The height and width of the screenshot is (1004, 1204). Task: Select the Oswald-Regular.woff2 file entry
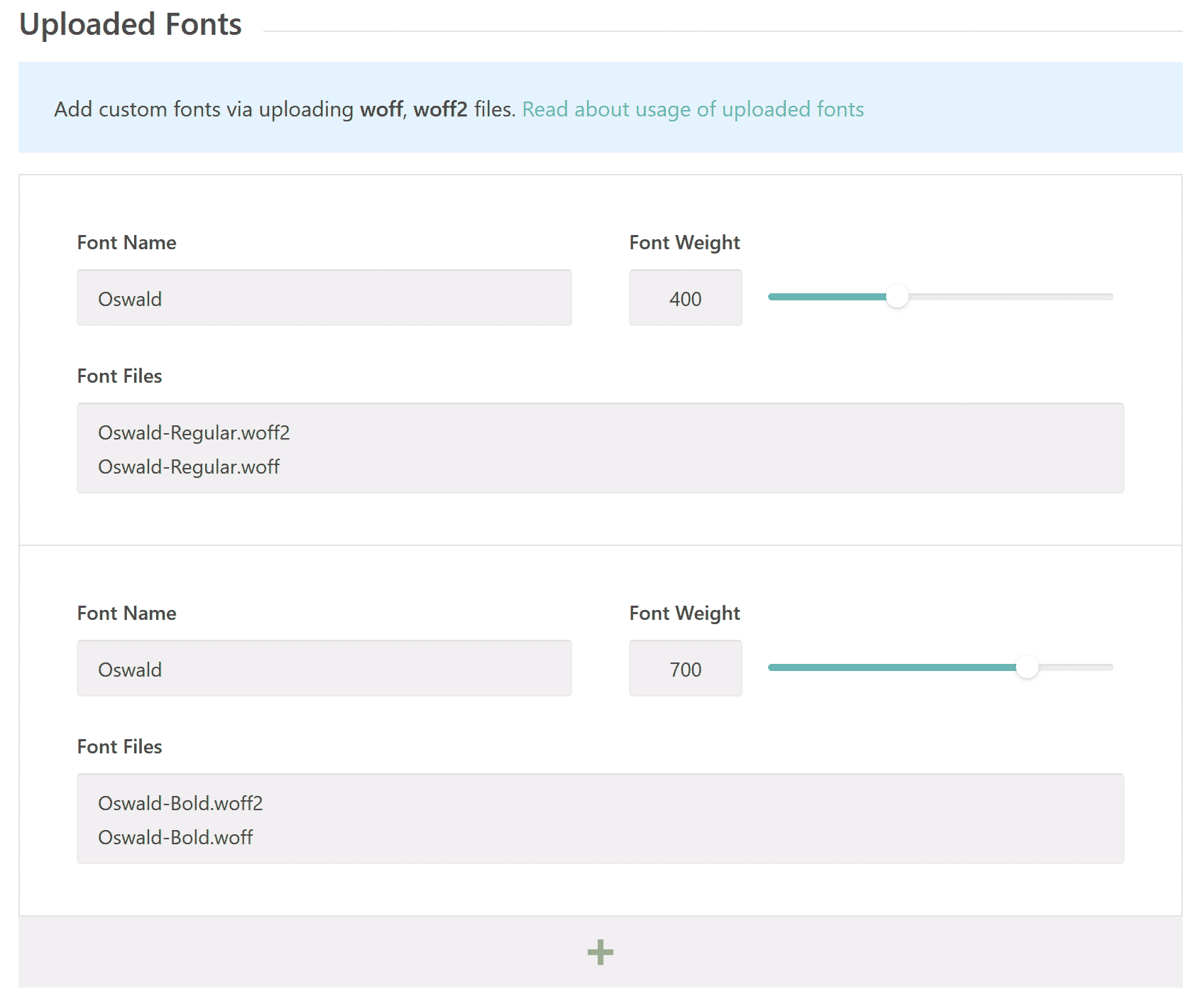point(194,432)
